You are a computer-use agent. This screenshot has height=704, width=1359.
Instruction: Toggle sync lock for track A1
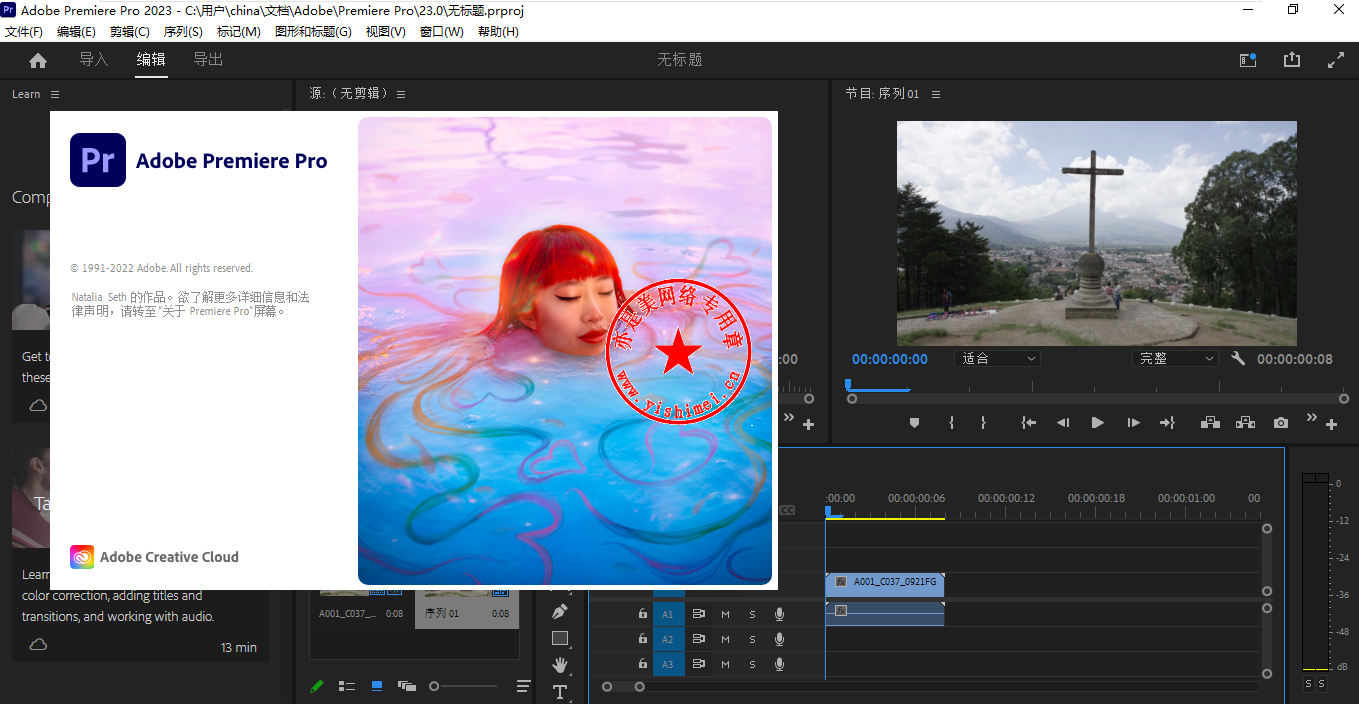[x=699, y=614]
